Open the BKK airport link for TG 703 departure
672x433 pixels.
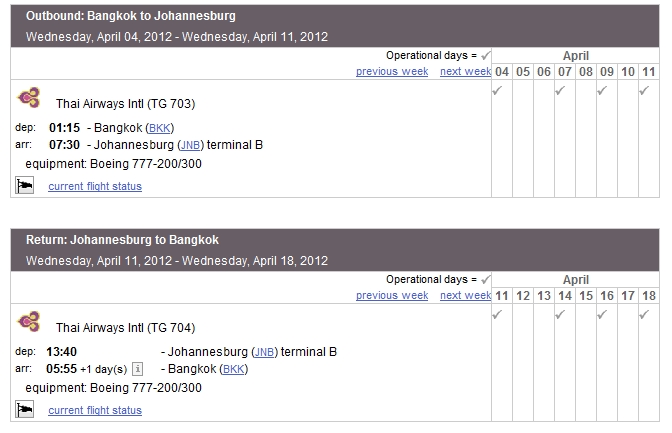160,128
